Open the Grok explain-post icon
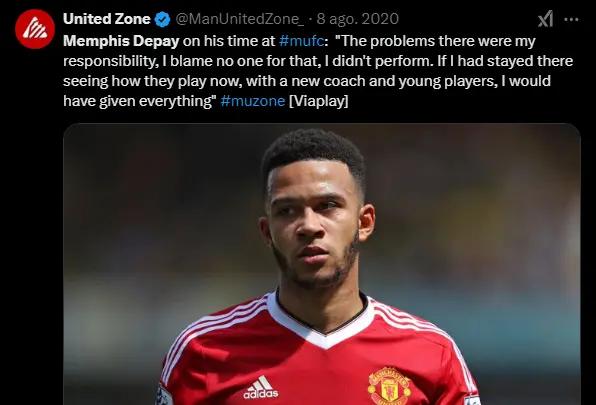 [545, 19]
